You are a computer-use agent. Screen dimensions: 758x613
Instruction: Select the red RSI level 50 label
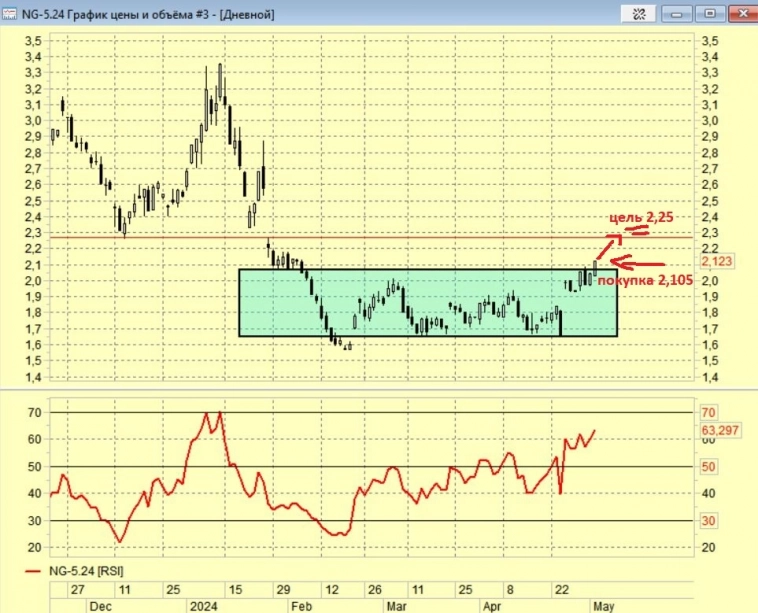(707, 467)
